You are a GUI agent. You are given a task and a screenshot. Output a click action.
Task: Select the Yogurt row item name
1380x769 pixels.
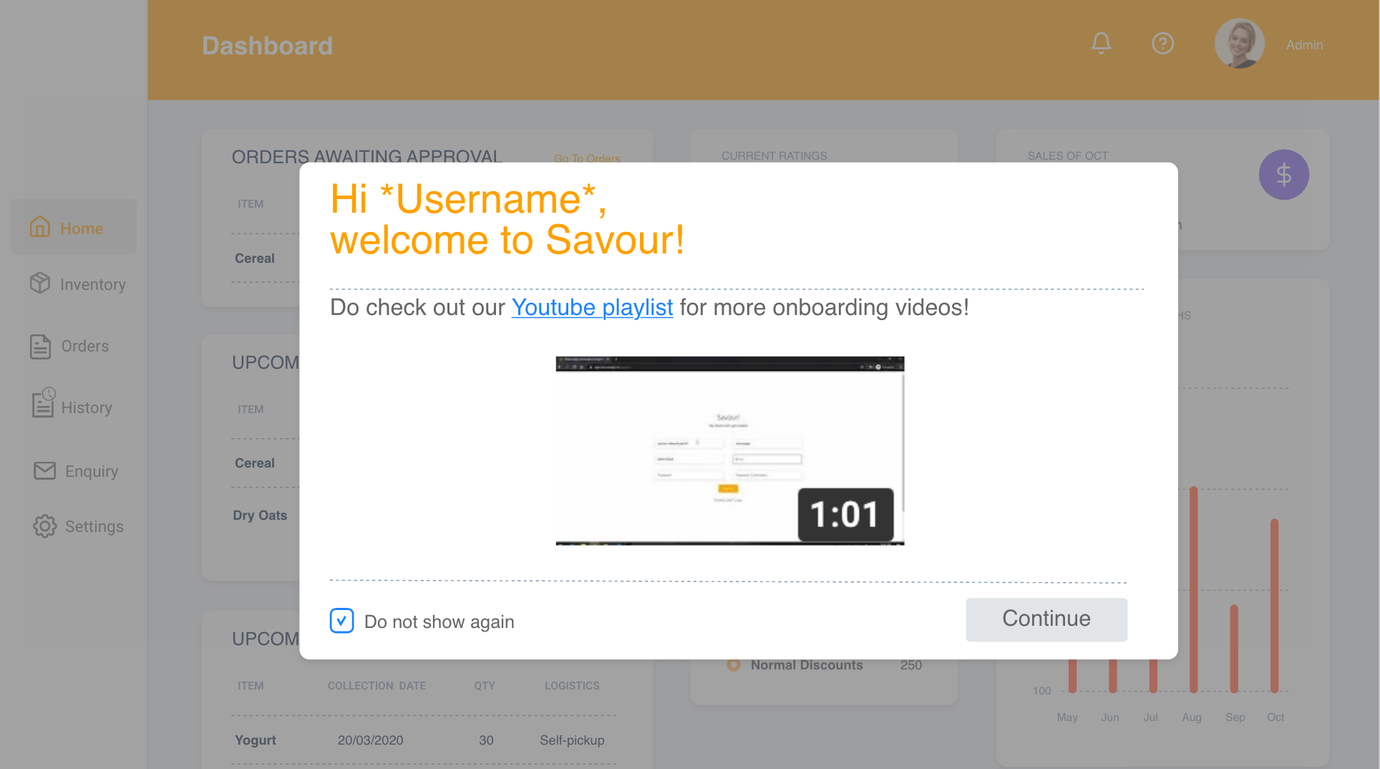pyautogui.click(x=255, y=740)
